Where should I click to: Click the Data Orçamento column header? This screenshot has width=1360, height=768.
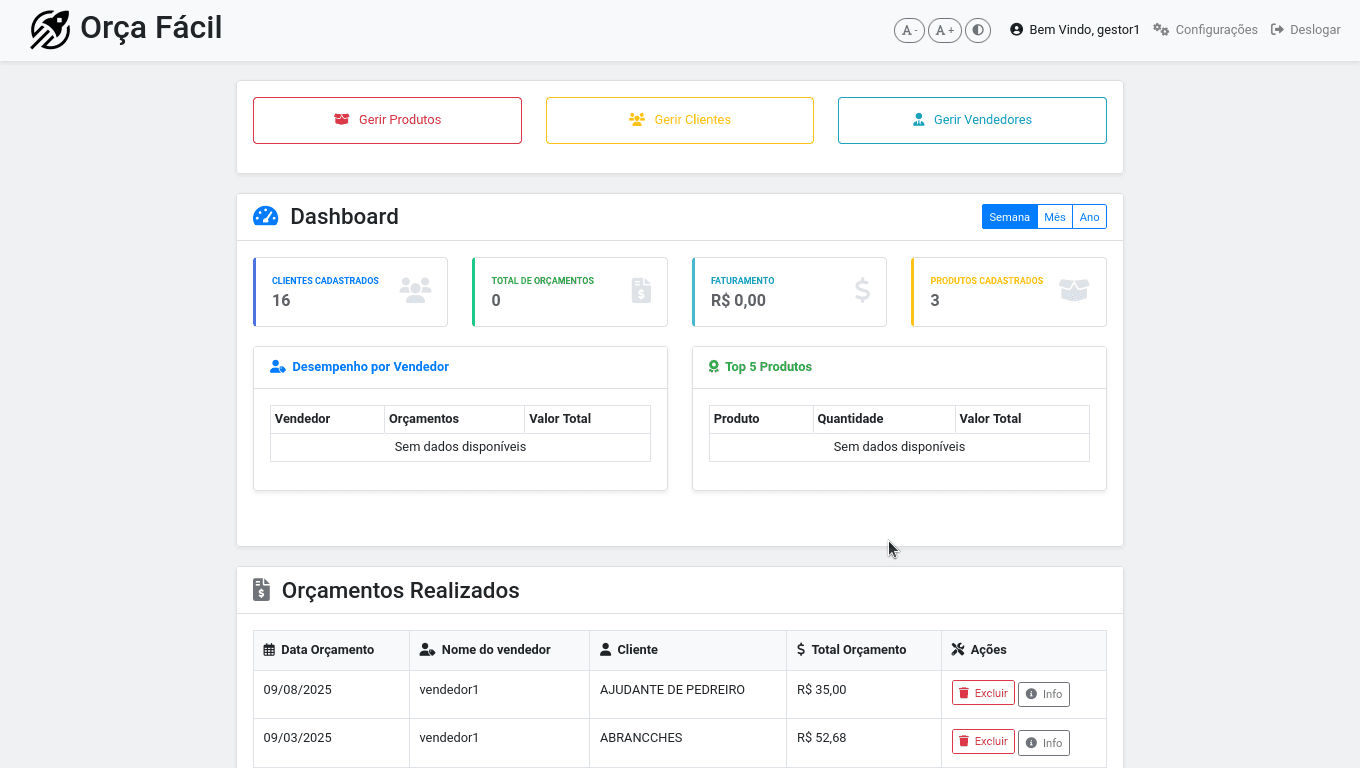pos(327,650)
